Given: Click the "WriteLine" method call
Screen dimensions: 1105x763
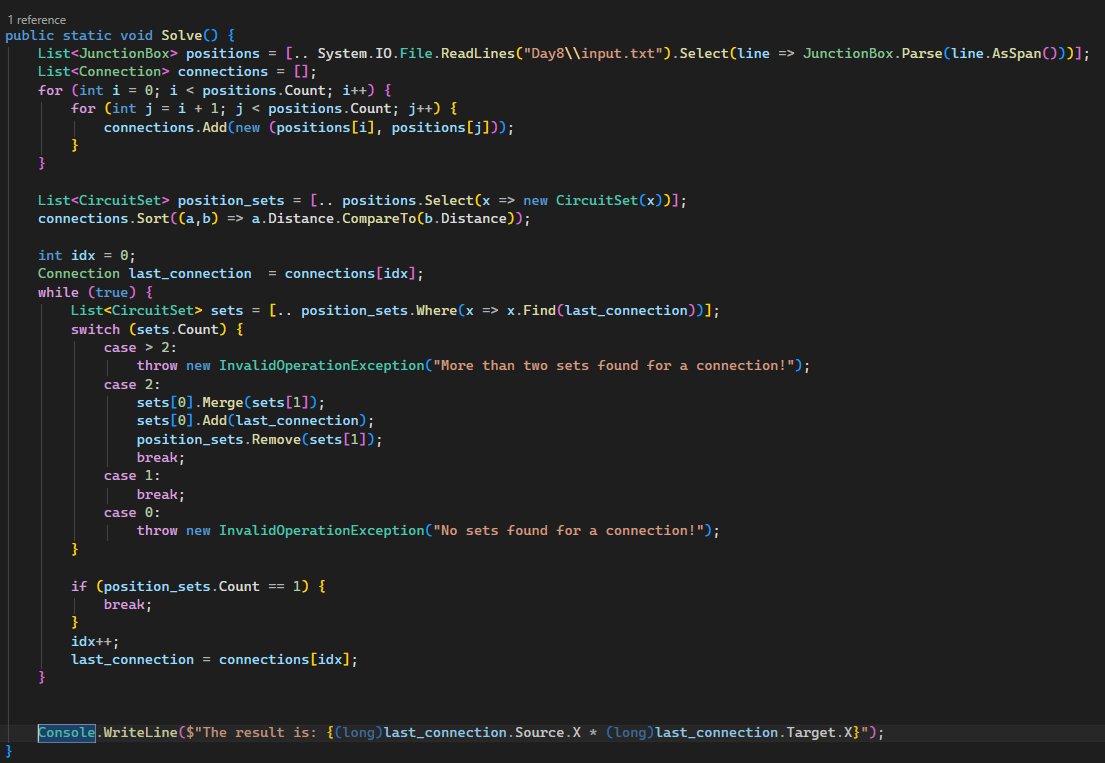Looking at the screenshot, I should pyautogui.click(x=140, y=733).
